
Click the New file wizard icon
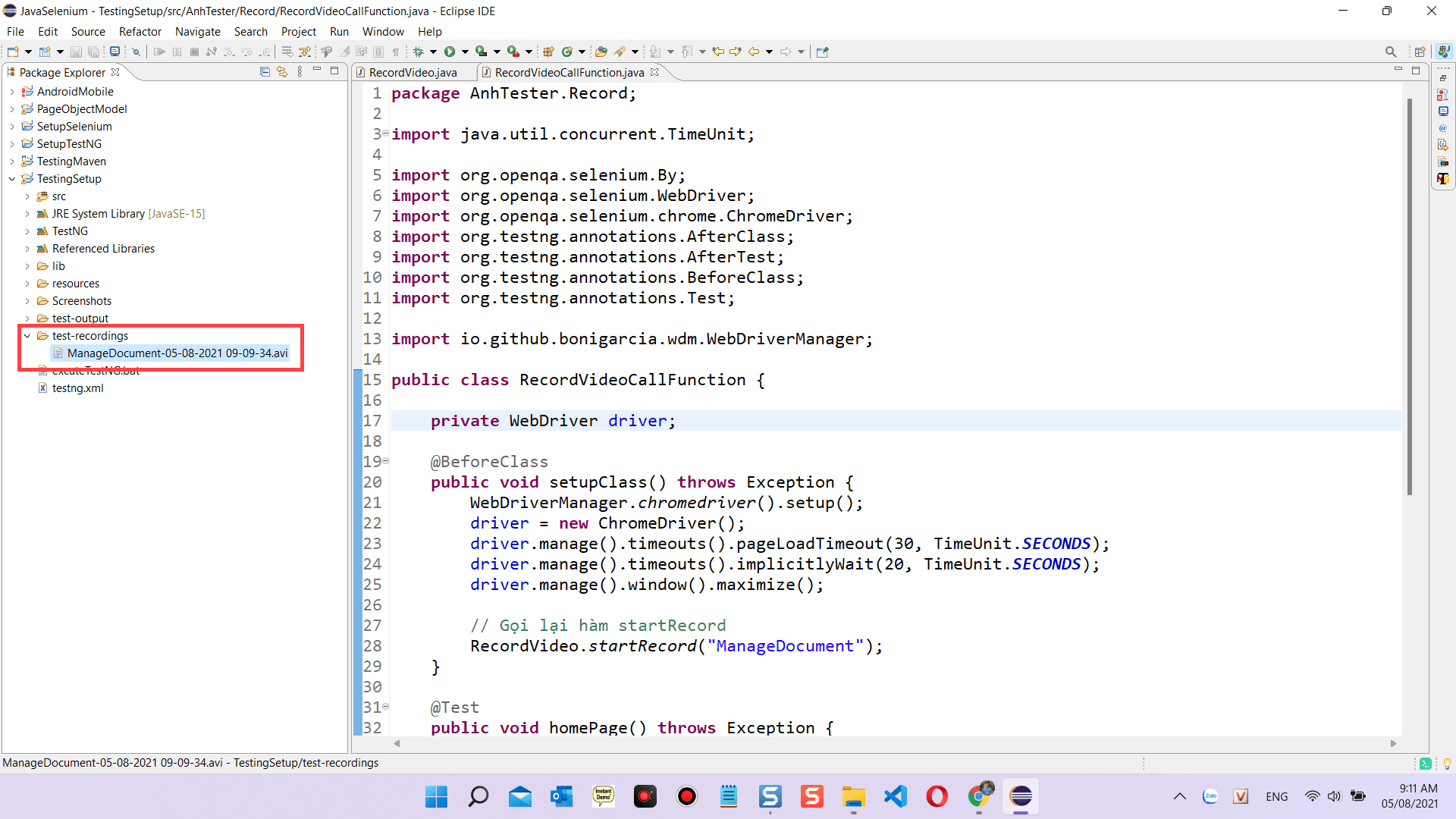click(13, 52)
